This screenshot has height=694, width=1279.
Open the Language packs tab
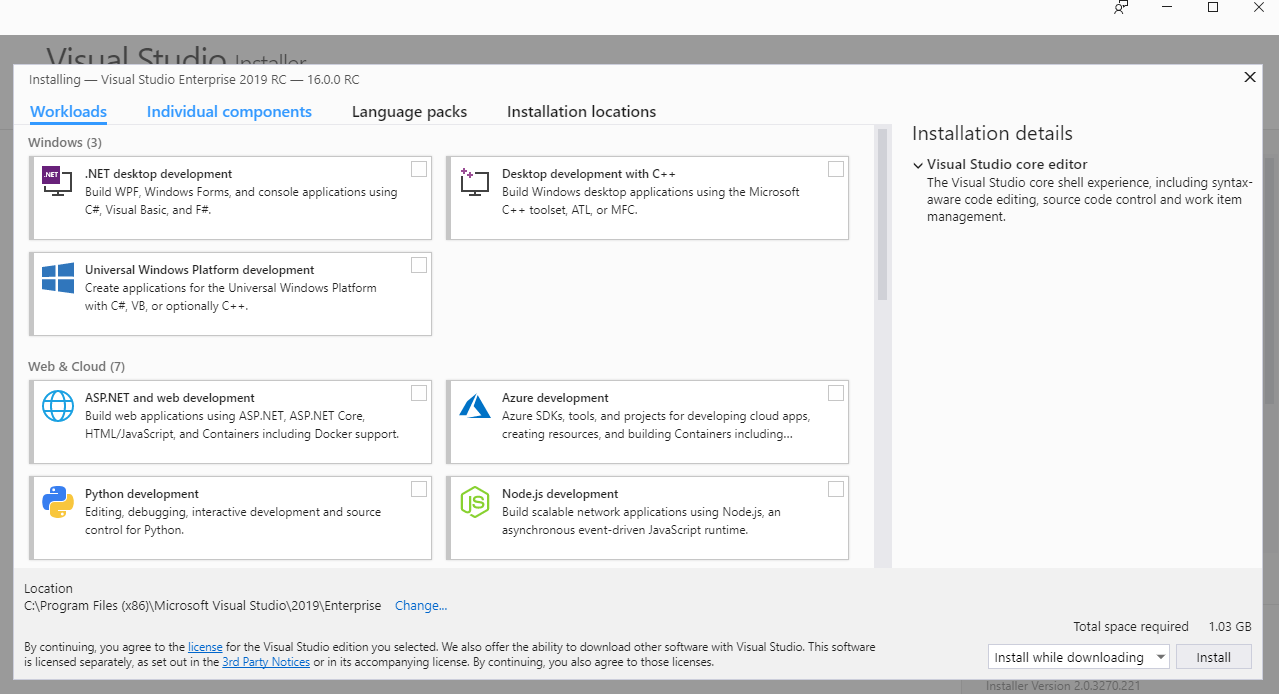click(409, 112)
